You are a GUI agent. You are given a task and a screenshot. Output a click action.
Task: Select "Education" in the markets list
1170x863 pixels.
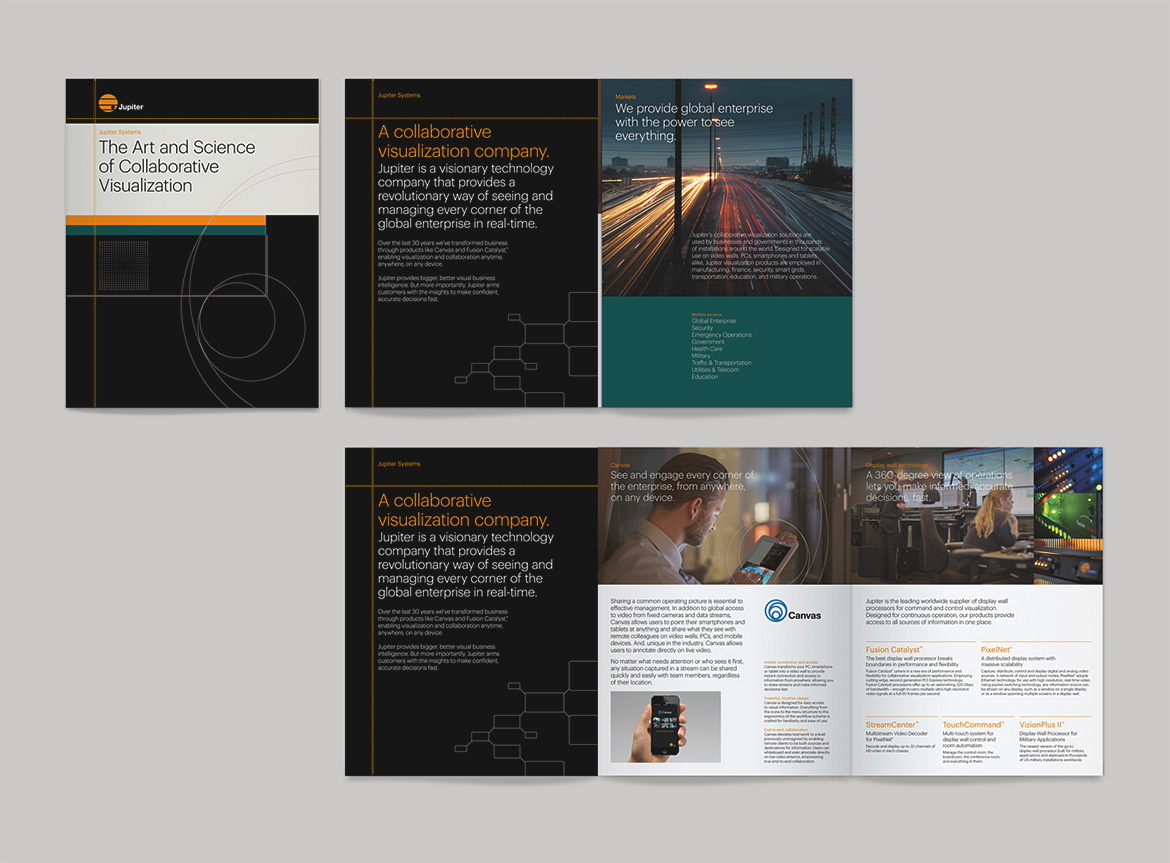[704, 377]
